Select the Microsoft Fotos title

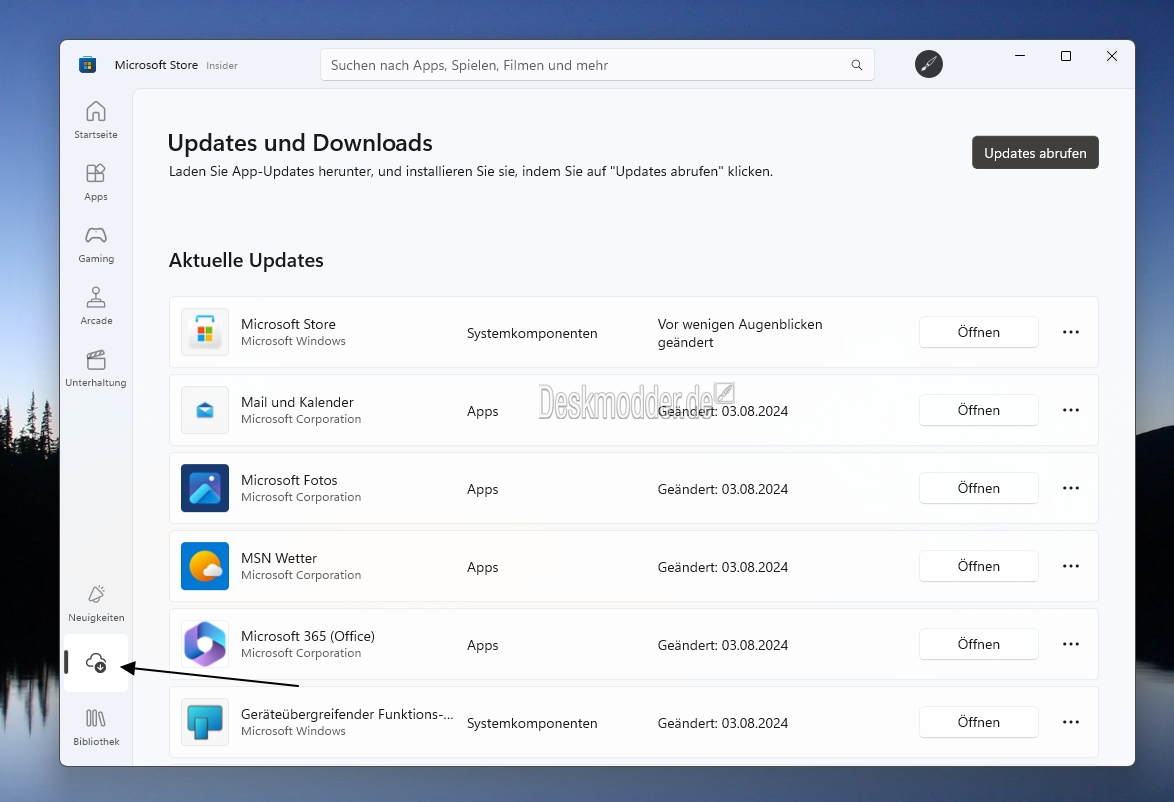pyautogui.click(x=289, y=480)
